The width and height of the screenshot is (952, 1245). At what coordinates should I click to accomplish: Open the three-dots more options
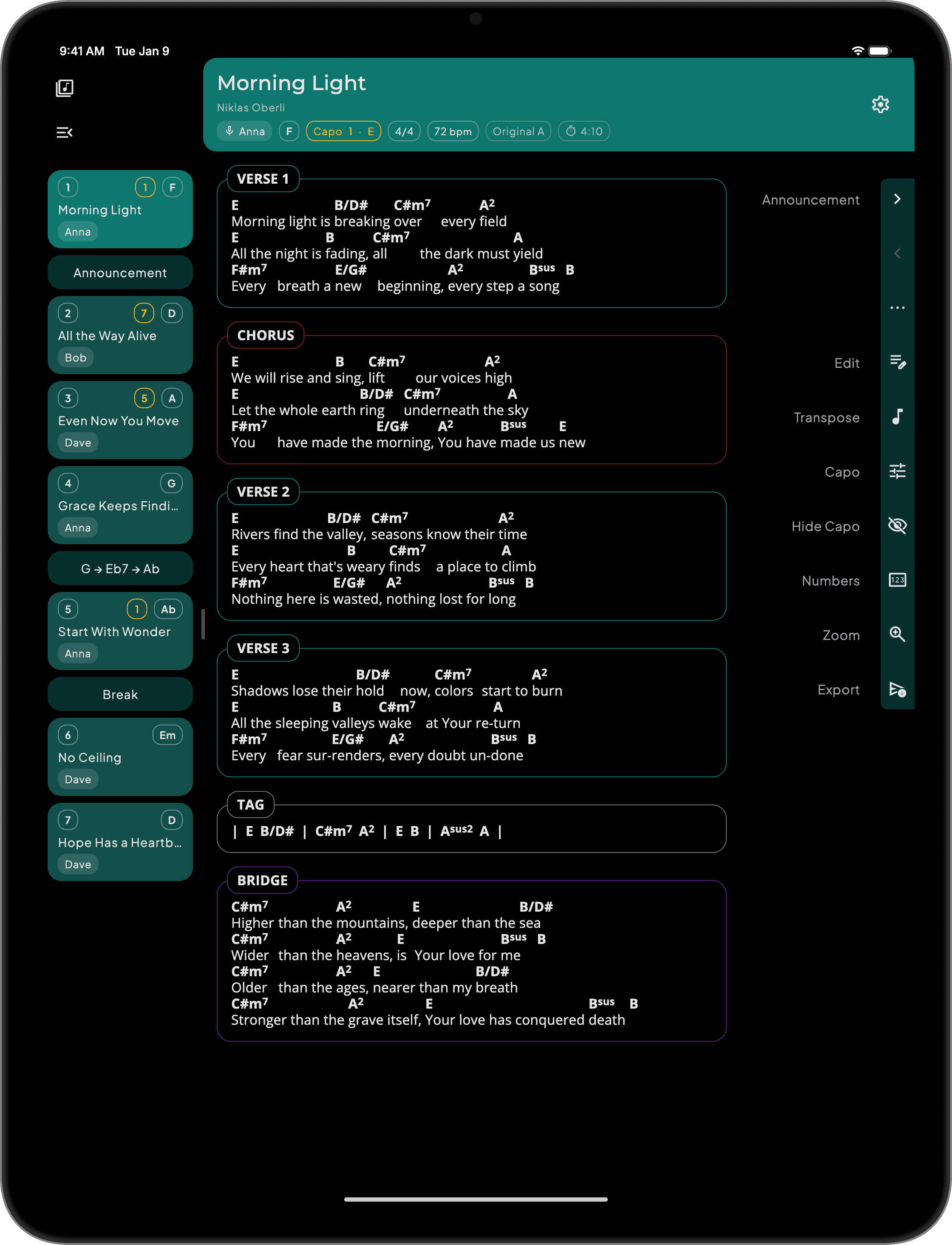(x=898, y=308)
